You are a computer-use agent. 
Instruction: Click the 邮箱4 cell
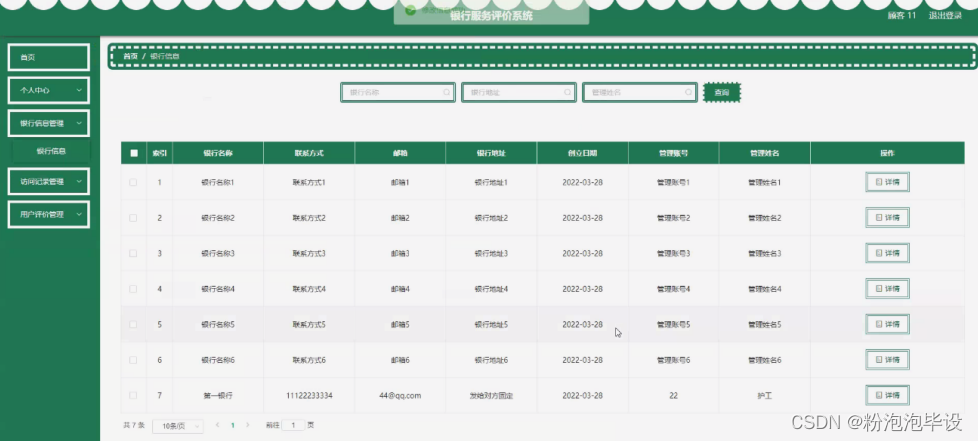point(400,289)
